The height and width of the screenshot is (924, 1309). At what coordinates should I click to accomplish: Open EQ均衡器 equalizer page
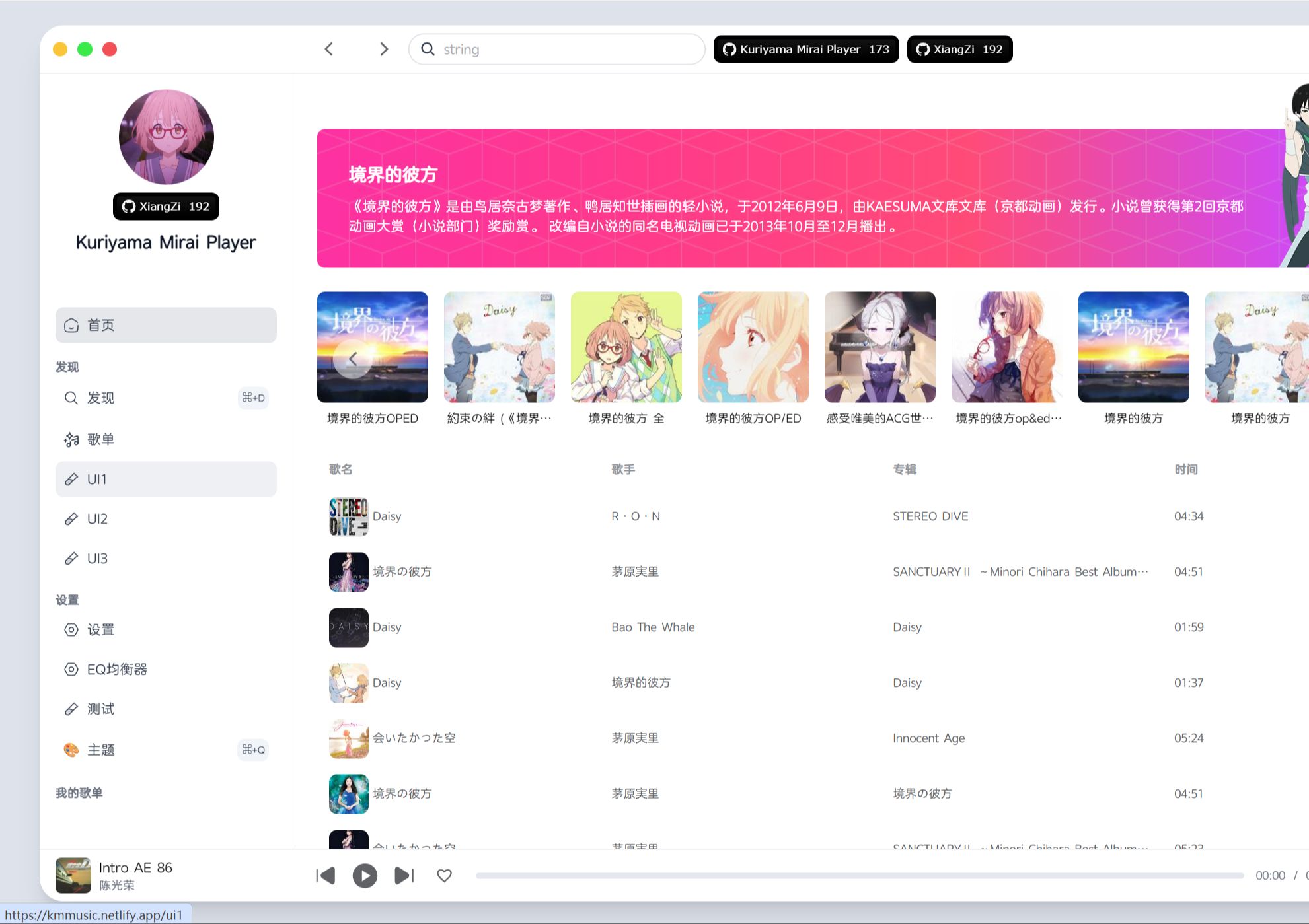166,669
